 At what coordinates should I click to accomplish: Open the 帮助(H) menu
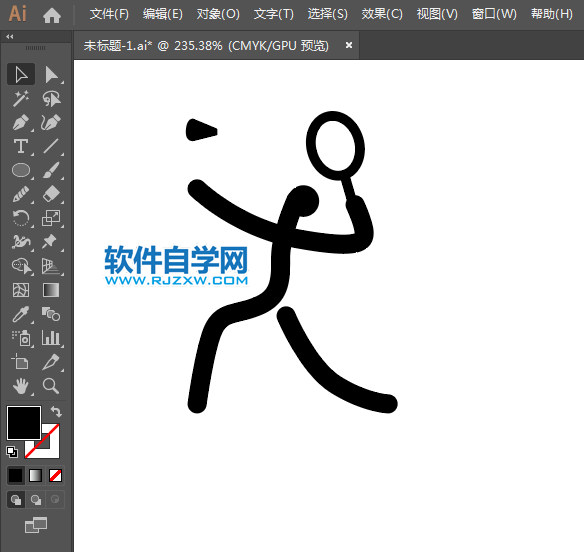552,15
